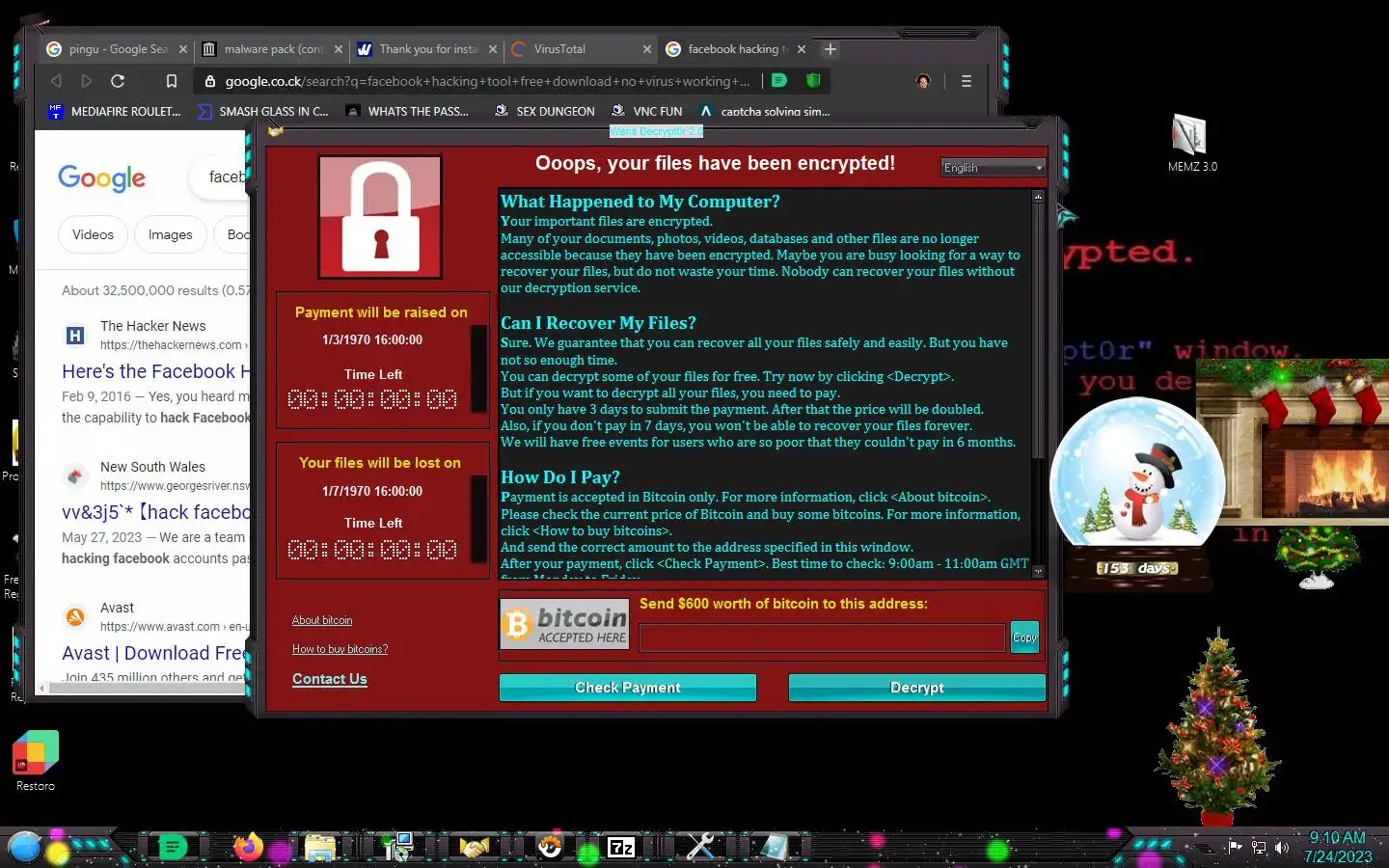The width and height of the screenshot is (1389, 868).
Task: Close the VirusTotal tab
Action: (647, 49)
